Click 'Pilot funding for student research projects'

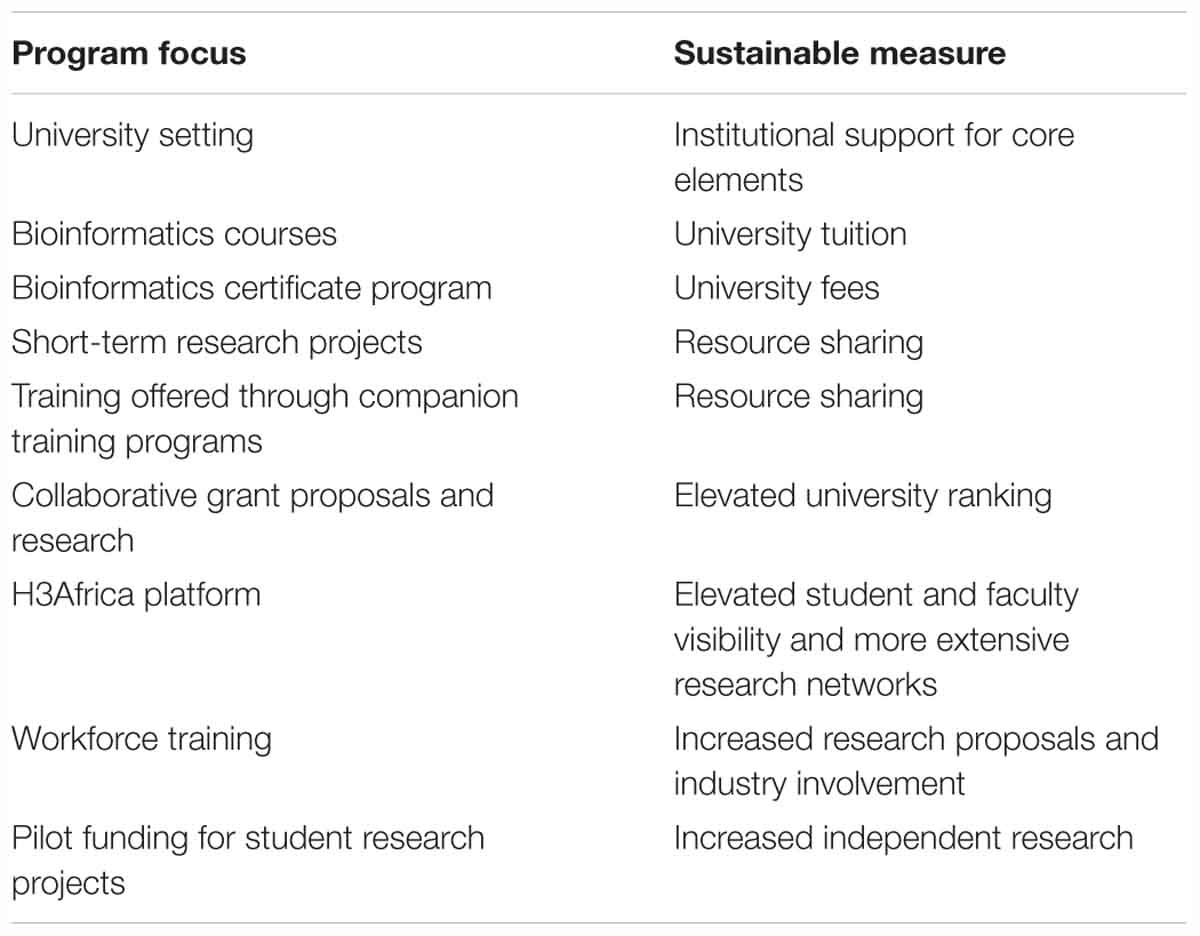247,860
